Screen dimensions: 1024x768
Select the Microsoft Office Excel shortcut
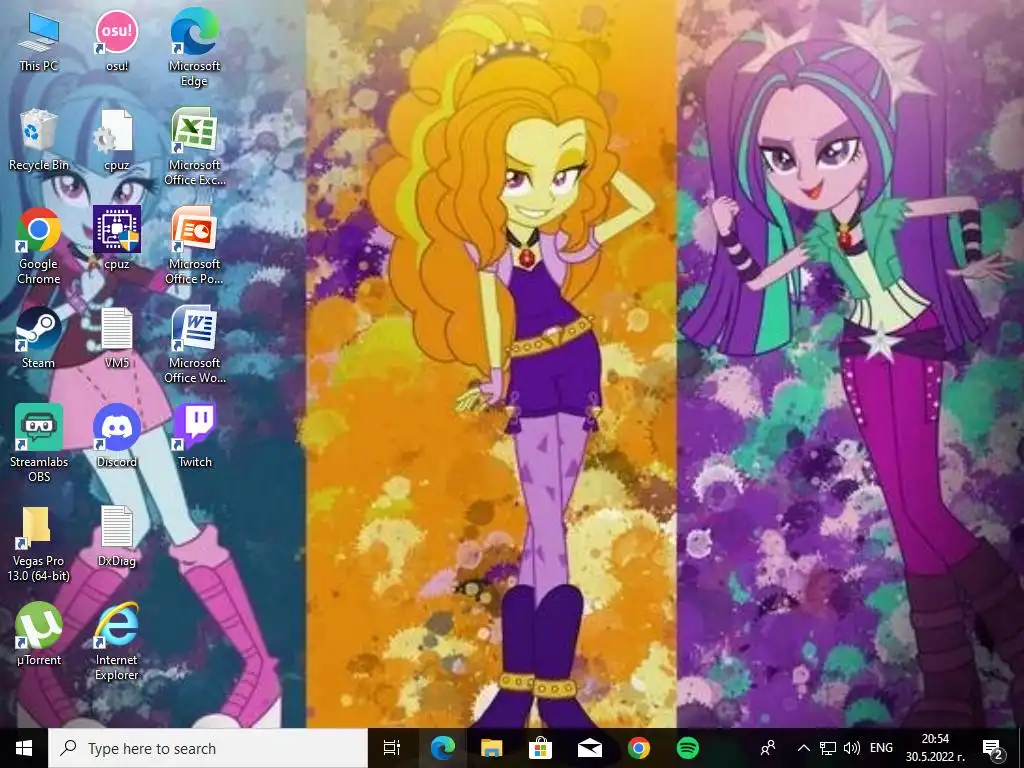[195, 147]
